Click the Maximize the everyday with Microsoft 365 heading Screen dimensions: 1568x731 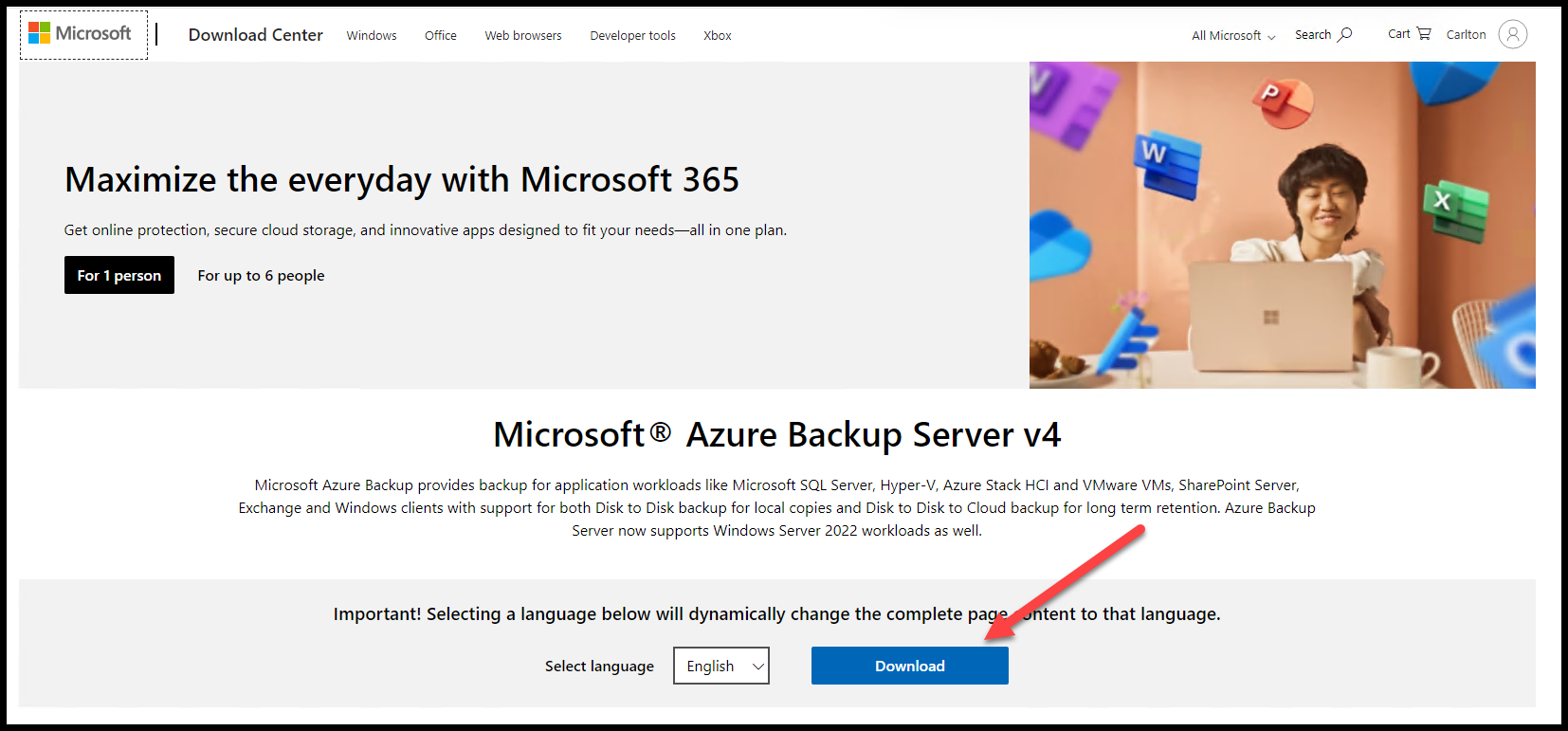402,179
